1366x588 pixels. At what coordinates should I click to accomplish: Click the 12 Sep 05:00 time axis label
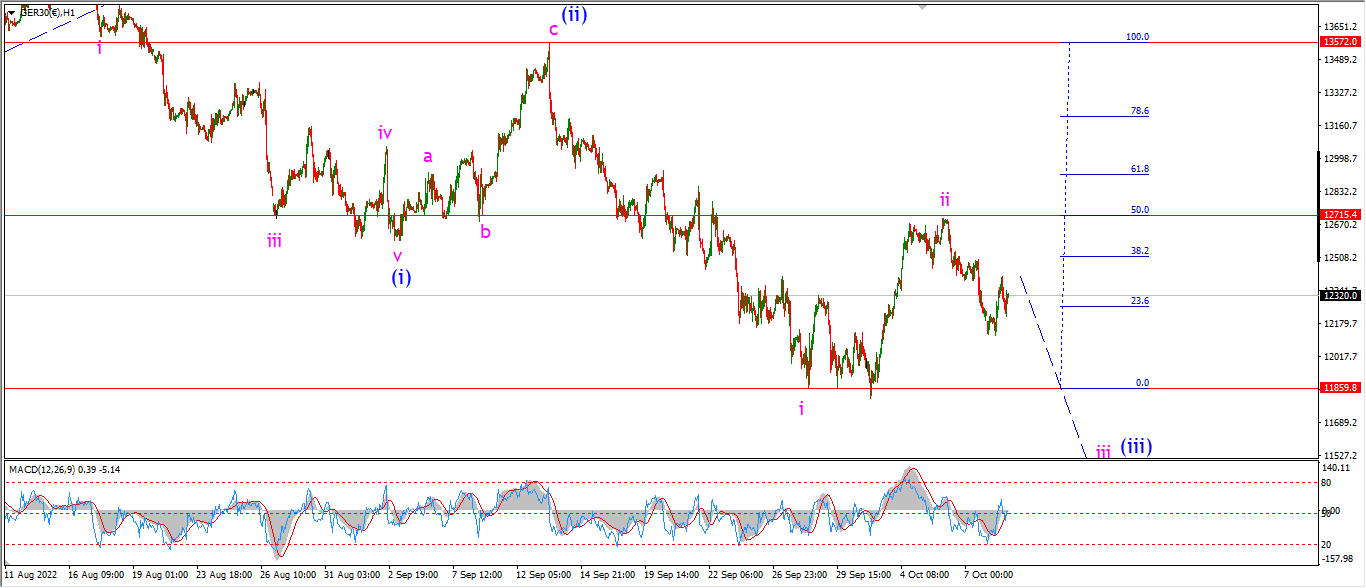(543, 575)
